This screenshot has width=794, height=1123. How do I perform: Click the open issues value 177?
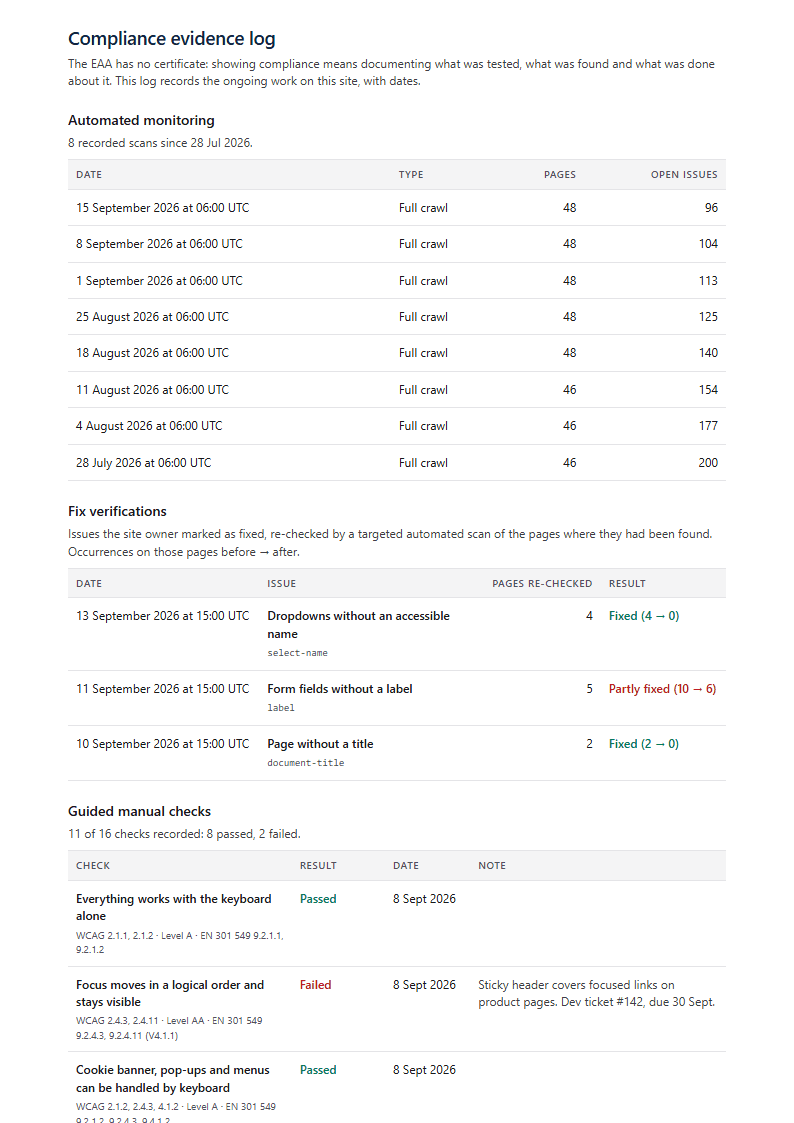(708, 425)
